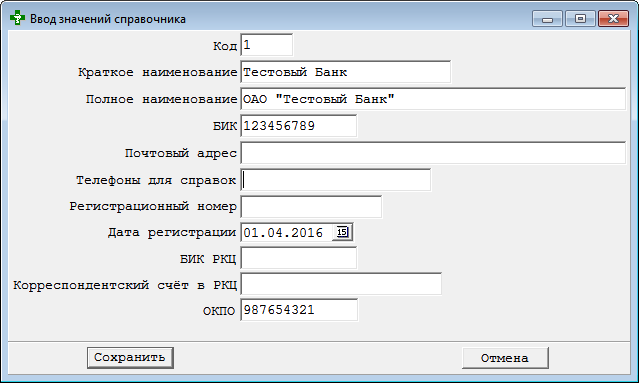Viewport: 639px width, 383px height.
Task: Click the Регистрационный номер label
Action: click(153, 207)
